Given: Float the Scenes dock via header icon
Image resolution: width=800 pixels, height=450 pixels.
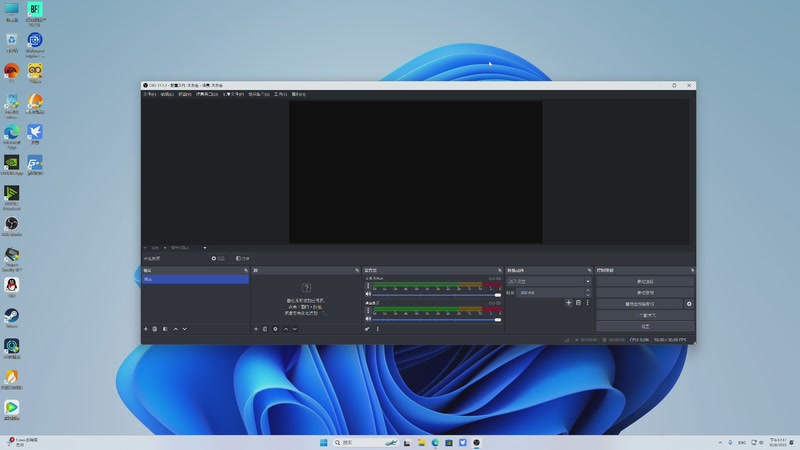Looking at the screenshot, I should tap(246, 270).
